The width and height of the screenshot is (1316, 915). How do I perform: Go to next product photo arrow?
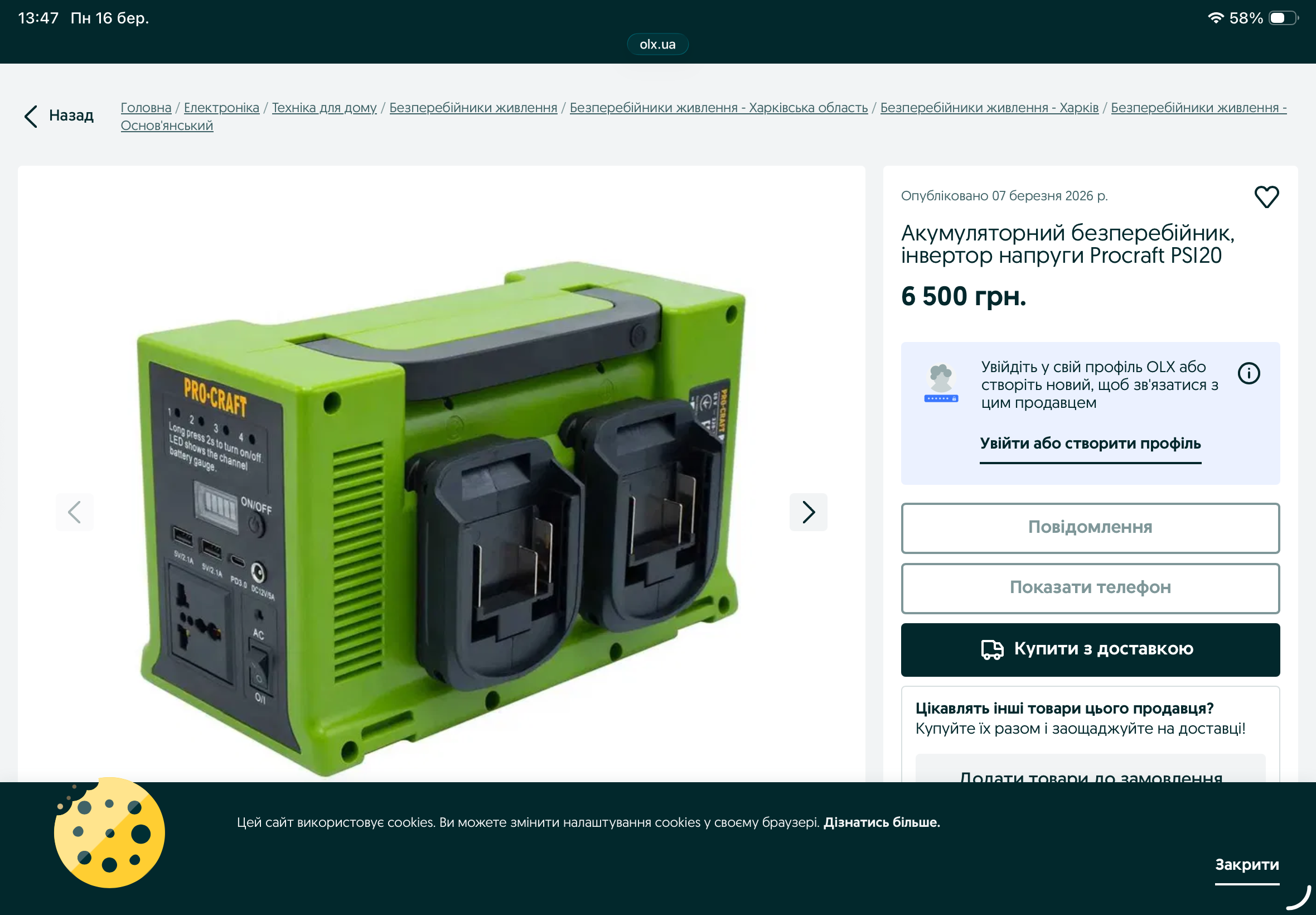(808, 512)
